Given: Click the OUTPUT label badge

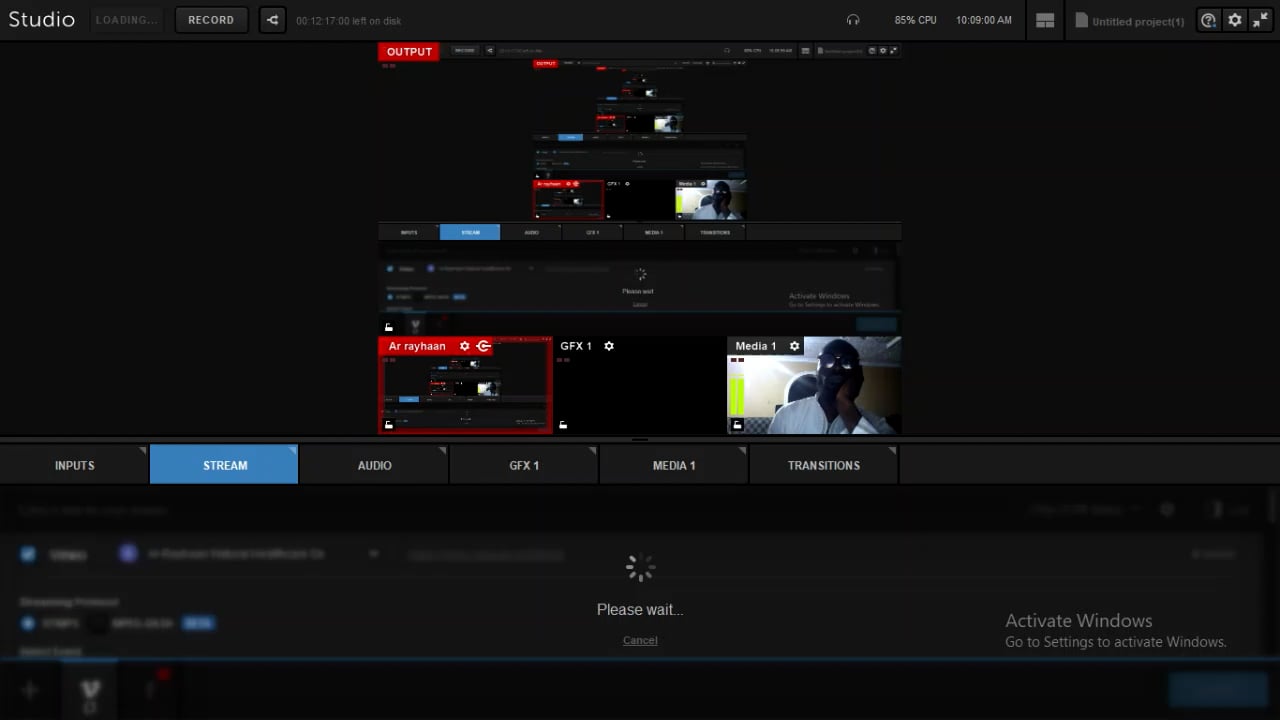Looking at the screenshot, I should (409, 52).
